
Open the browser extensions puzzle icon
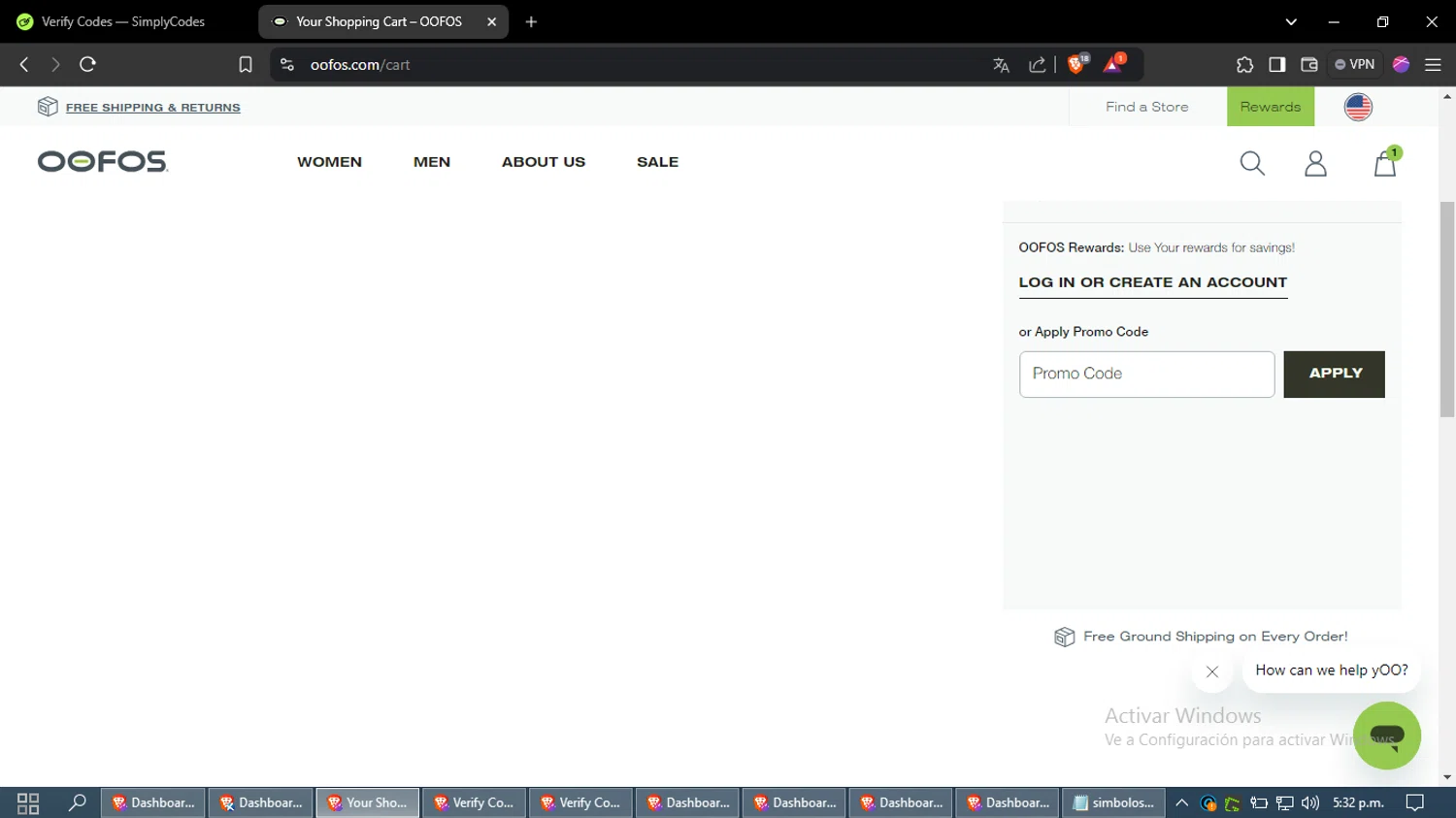[x=1244, y=64]
